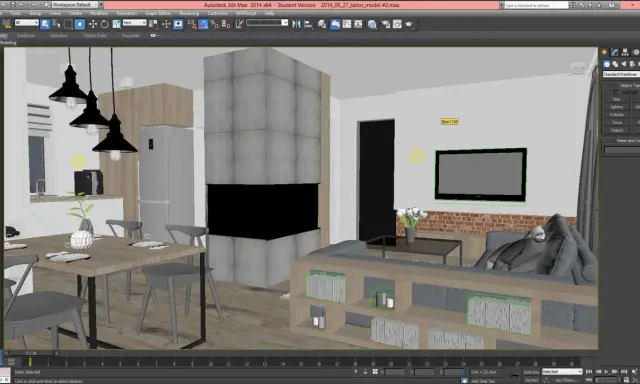The width and height of the screenshot is (640, 384).
Task: Open the Curve Editor
Action: (x=347, y=24)
